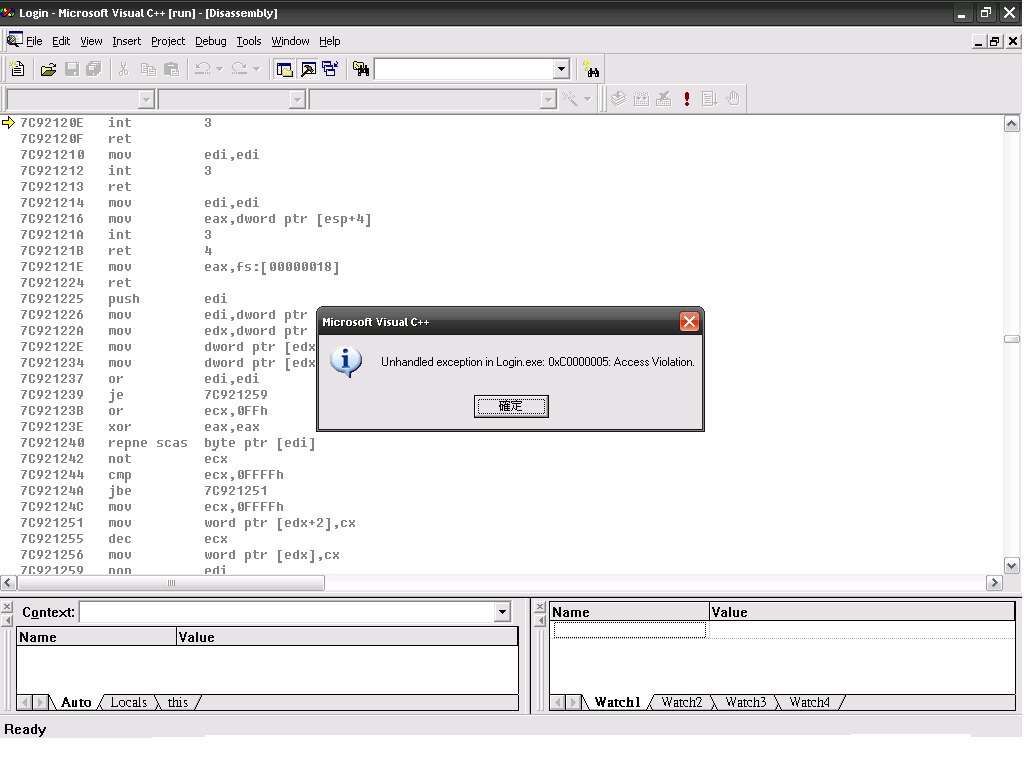Click the disassembly horizontal scrollbar thumb
The width and height of the screenshot is (1024, 768).
click(x=171, y=583)
